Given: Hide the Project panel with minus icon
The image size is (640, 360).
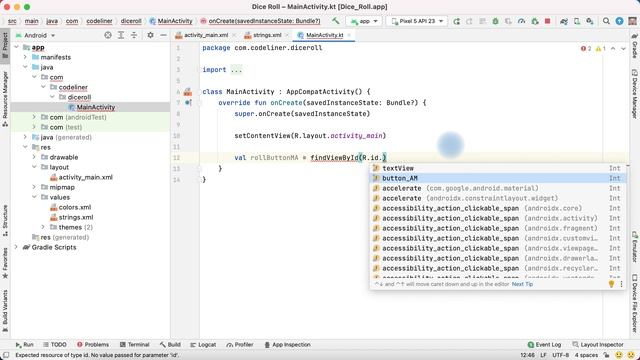Looking at the screenshot, I should [163, 35].
